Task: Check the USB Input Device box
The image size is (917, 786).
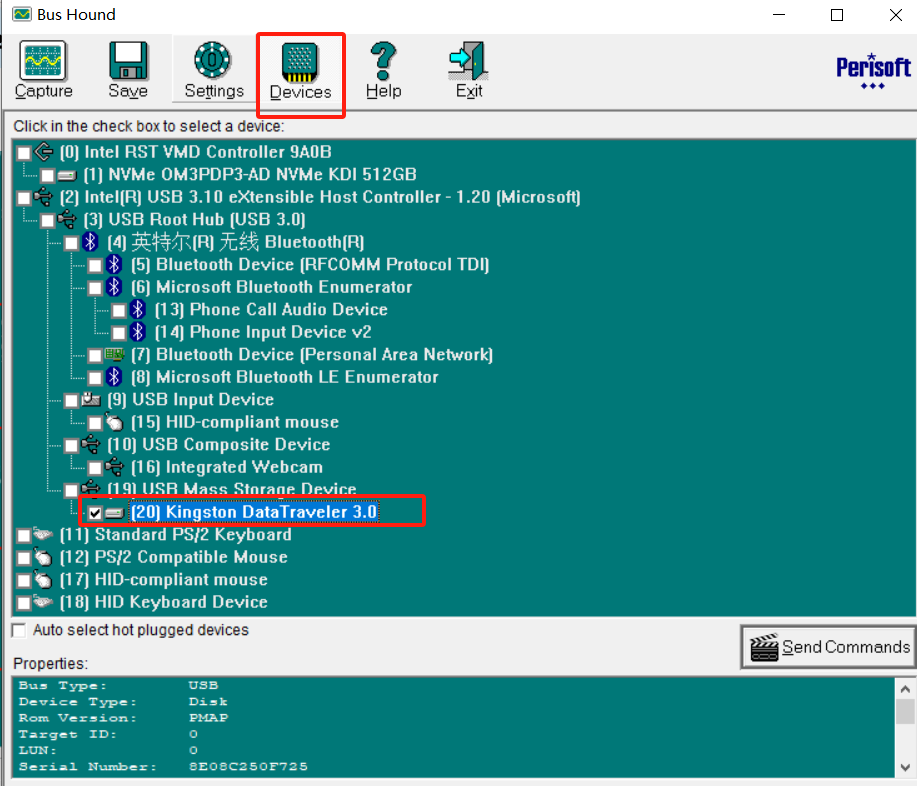Action: tap(71, 401)
